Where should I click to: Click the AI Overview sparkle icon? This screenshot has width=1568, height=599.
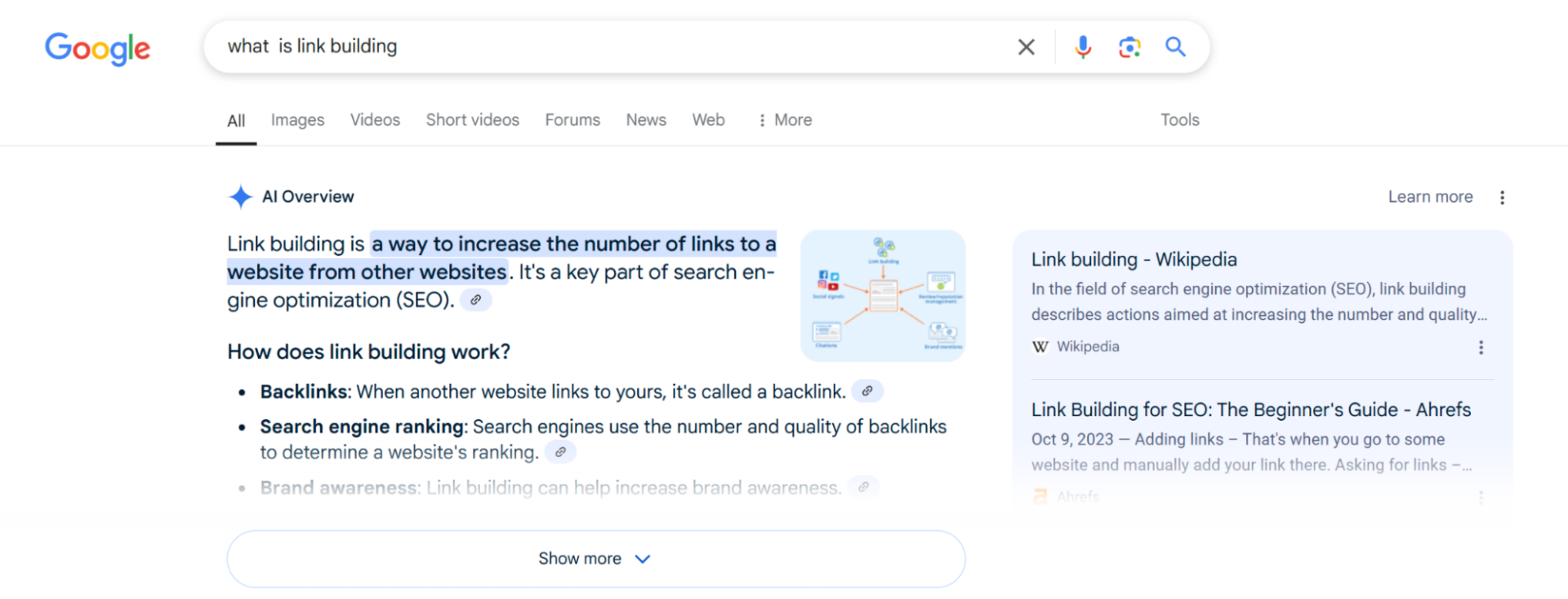click(x=240, y=197)
